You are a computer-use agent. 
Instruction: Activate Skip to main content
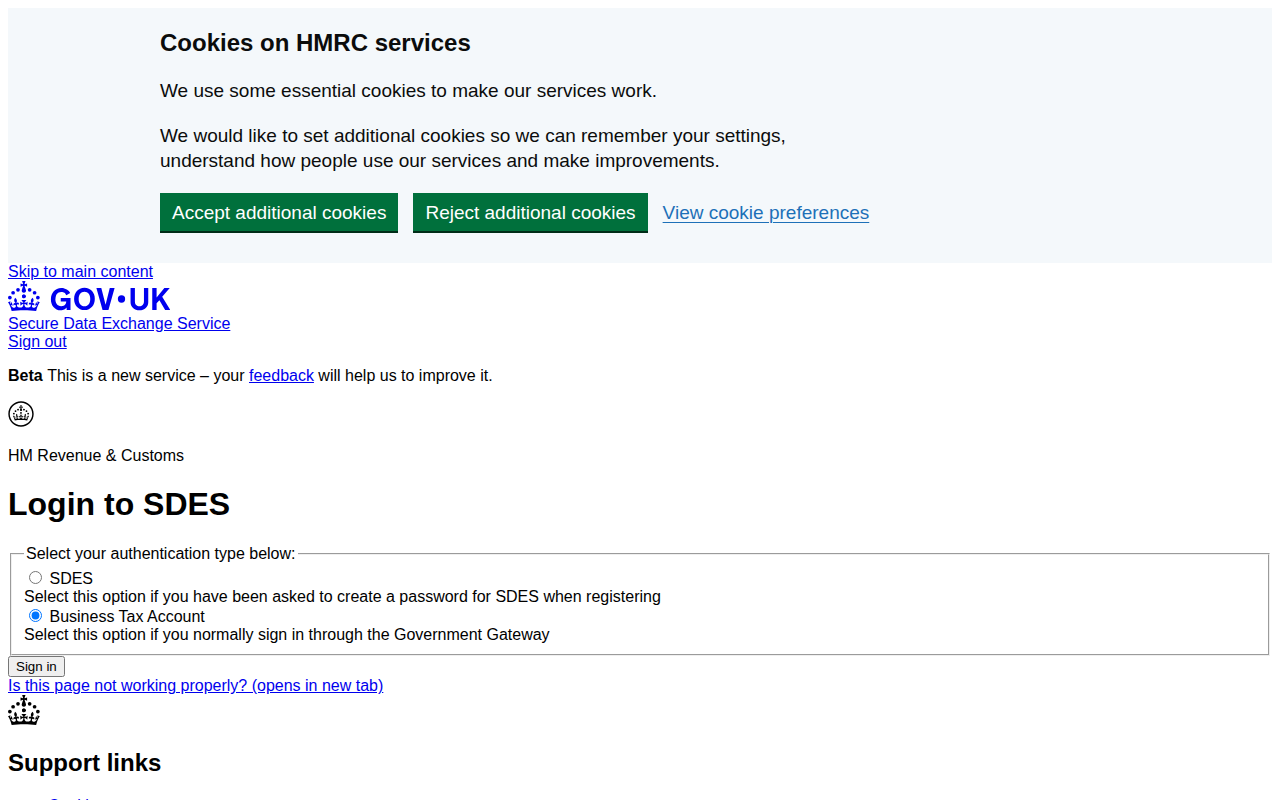point(80,271)
